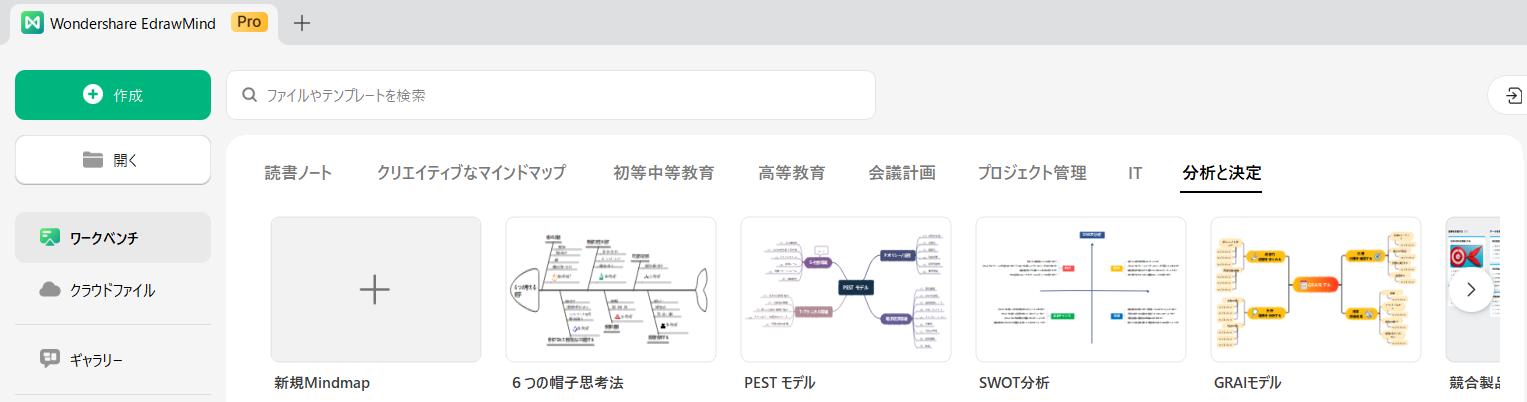This screenshot has width=1527, height=402.
Task: Click the 開く open button
Action: tap(113, 160)
